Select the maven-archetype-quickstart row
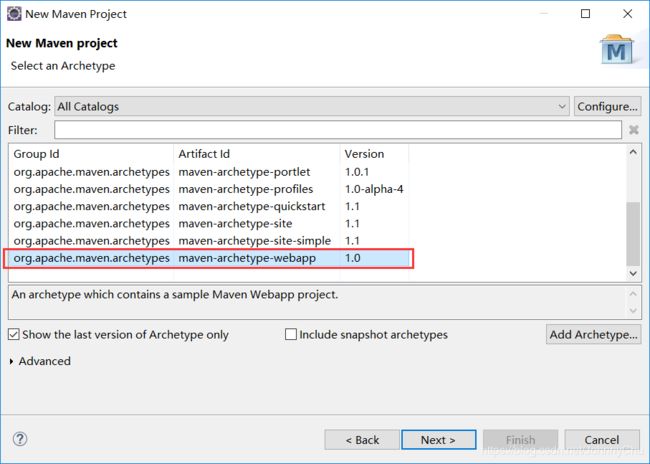The width and height of the screenshot is (650, 464). coord(209,206)
